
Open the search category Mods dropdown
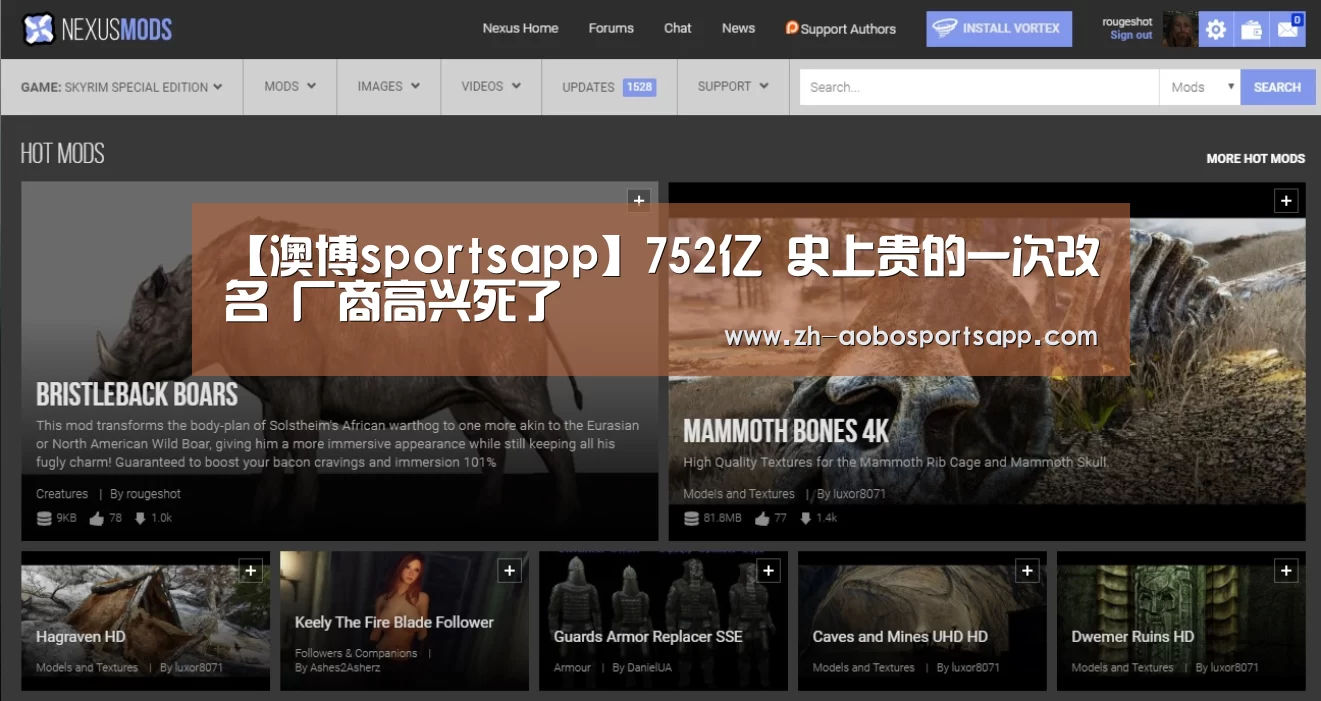coord(1200,87)
